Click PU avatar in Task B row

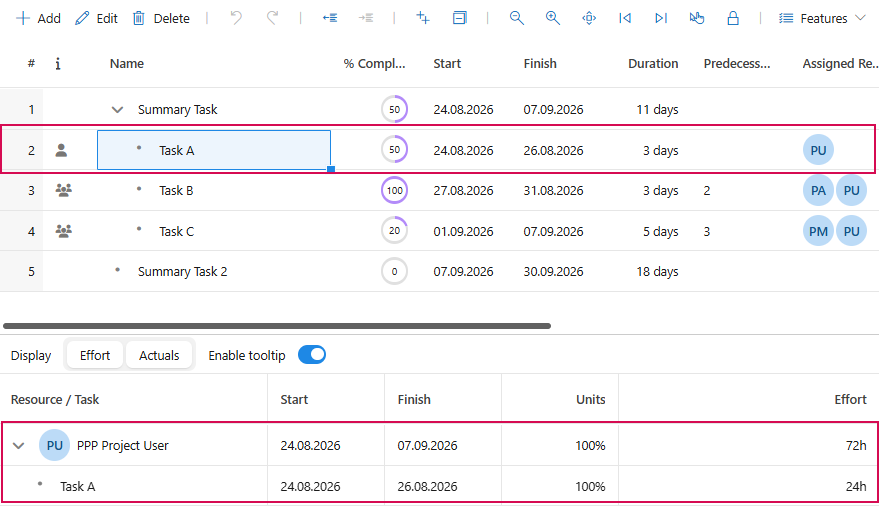852,190
